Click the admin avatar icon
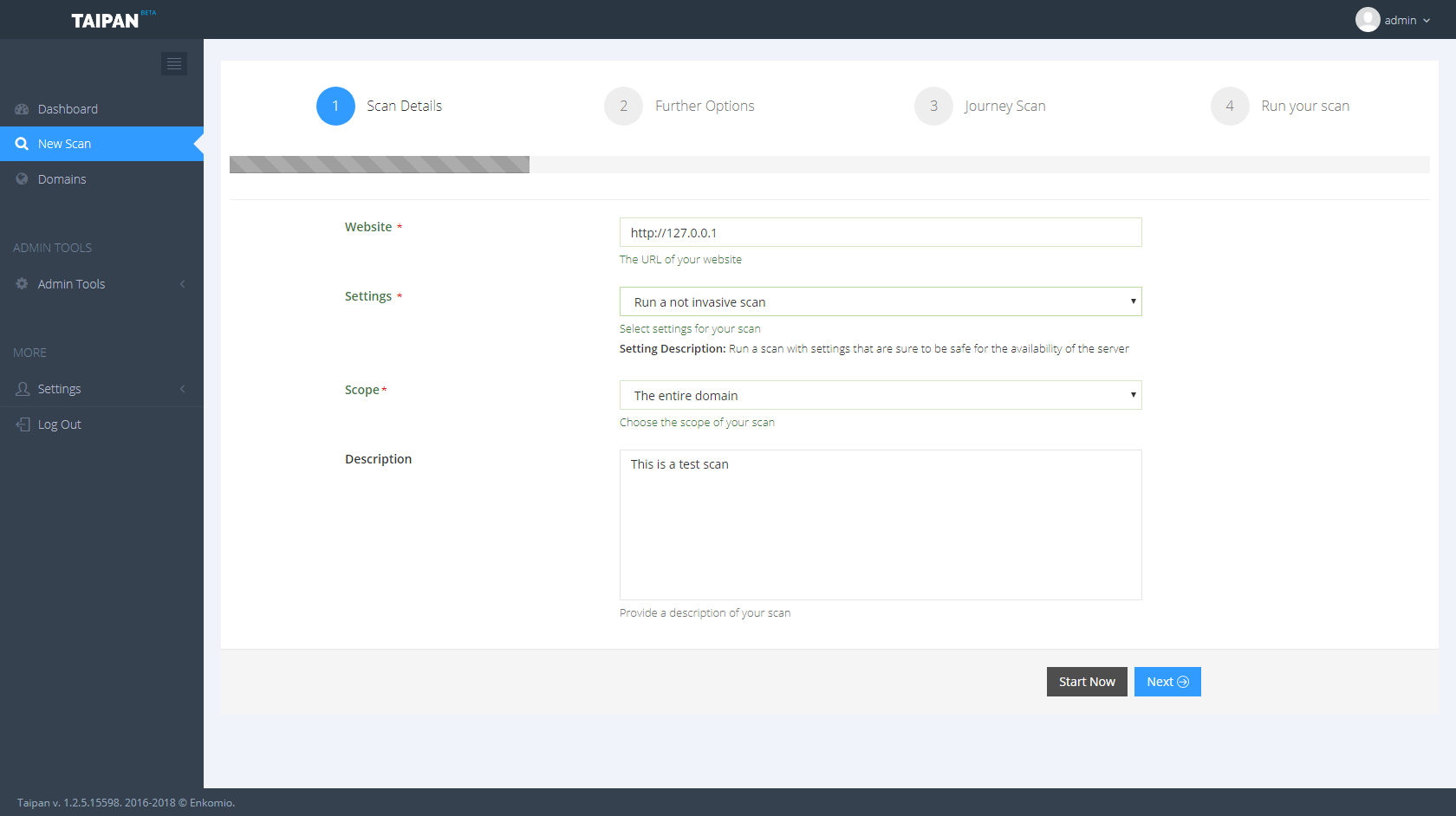 click(x=1368, y=20)
